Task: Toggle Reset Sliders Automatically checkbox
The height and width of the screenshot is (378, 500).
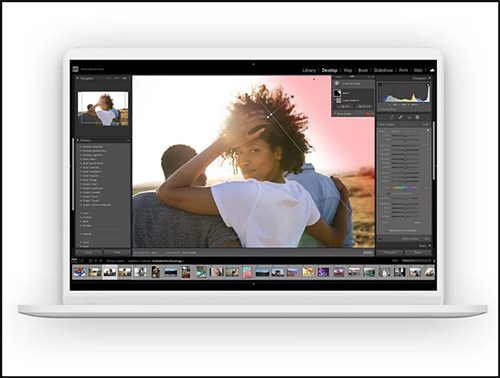Action: pyautogui.click(x=387, y=230)
